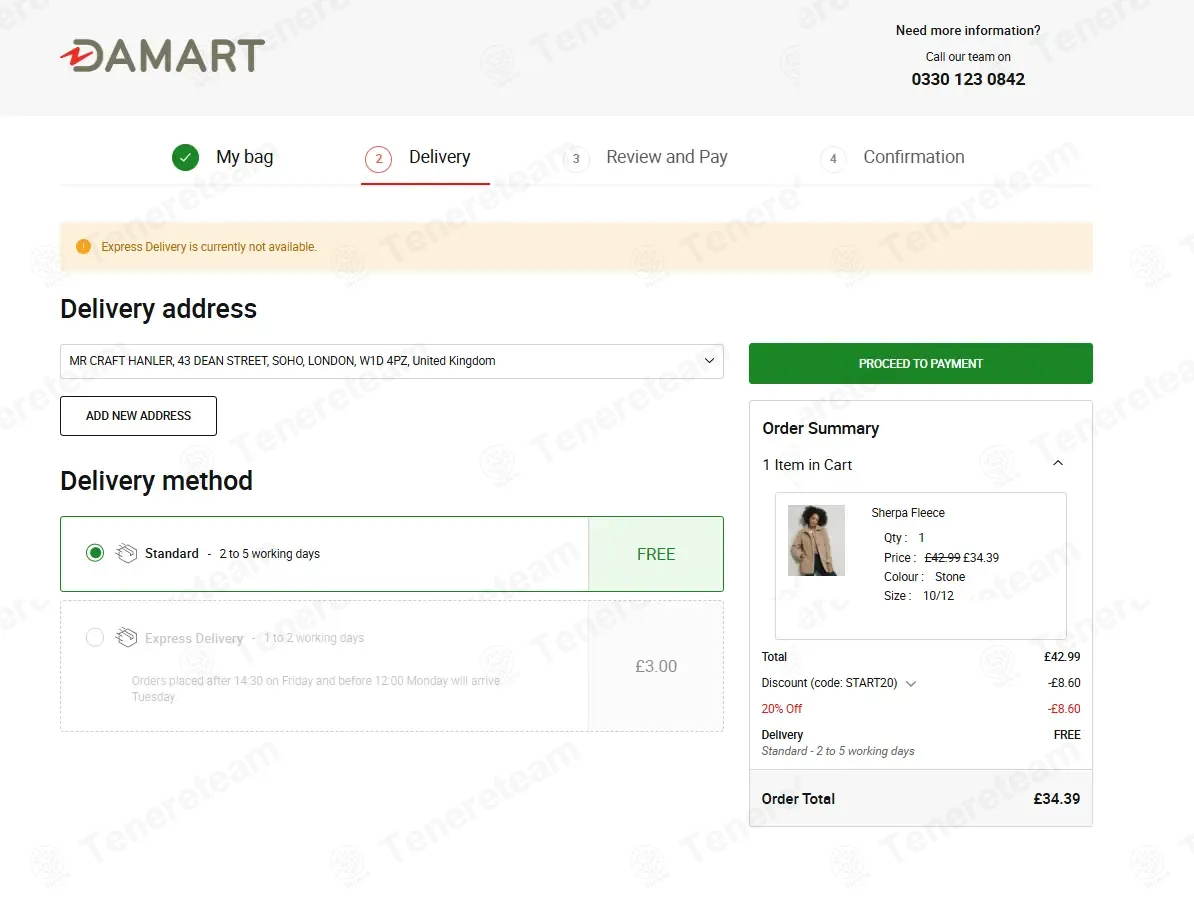Select the Express Delivery radio button
The width and height of the screenshot is (1194, 899).
[x=95, y=637]
